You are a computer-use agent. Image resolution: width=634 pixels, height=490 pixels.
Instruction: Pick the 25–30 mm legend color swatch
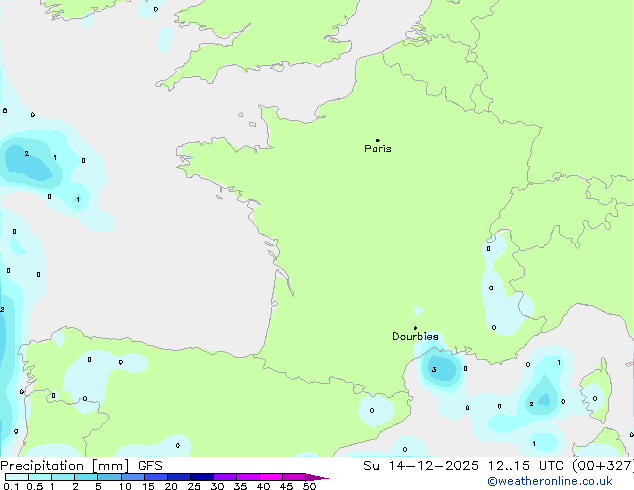click(x=201, y=477)
